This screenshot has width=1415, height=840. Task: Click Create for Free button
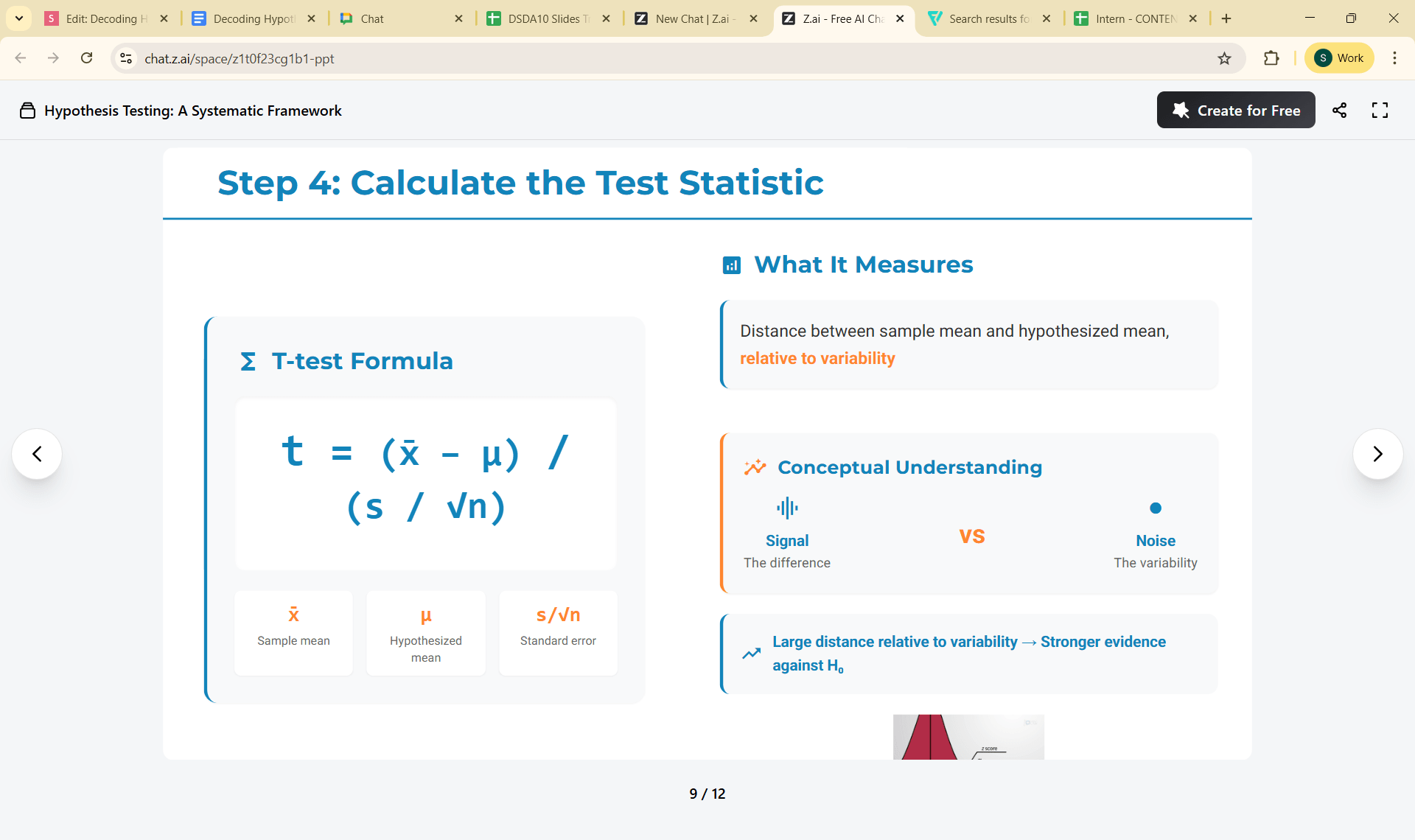[1236, 111]
